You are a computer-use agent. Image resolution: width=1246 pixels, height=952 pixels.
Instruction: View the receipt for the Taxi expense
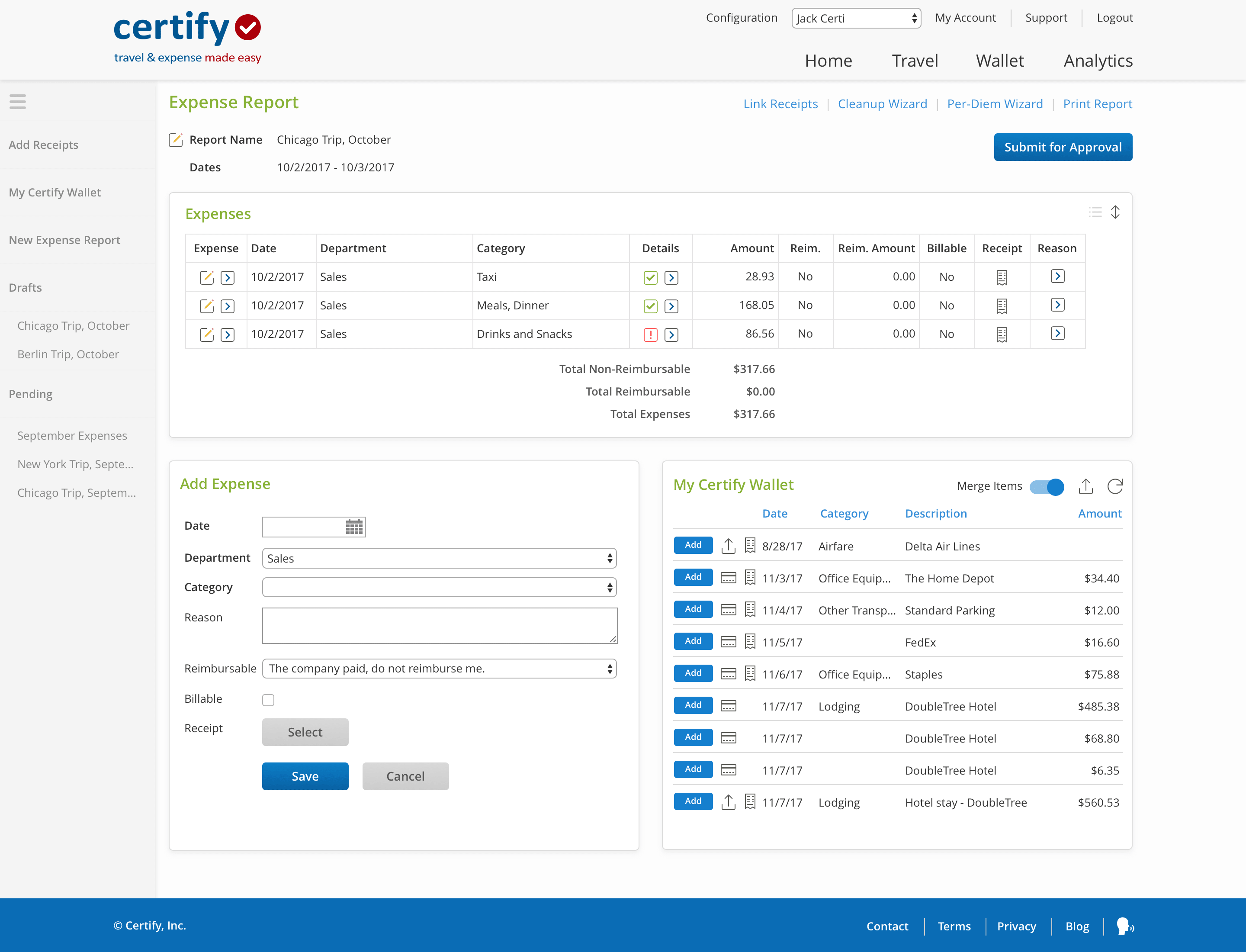(1002, 277)
